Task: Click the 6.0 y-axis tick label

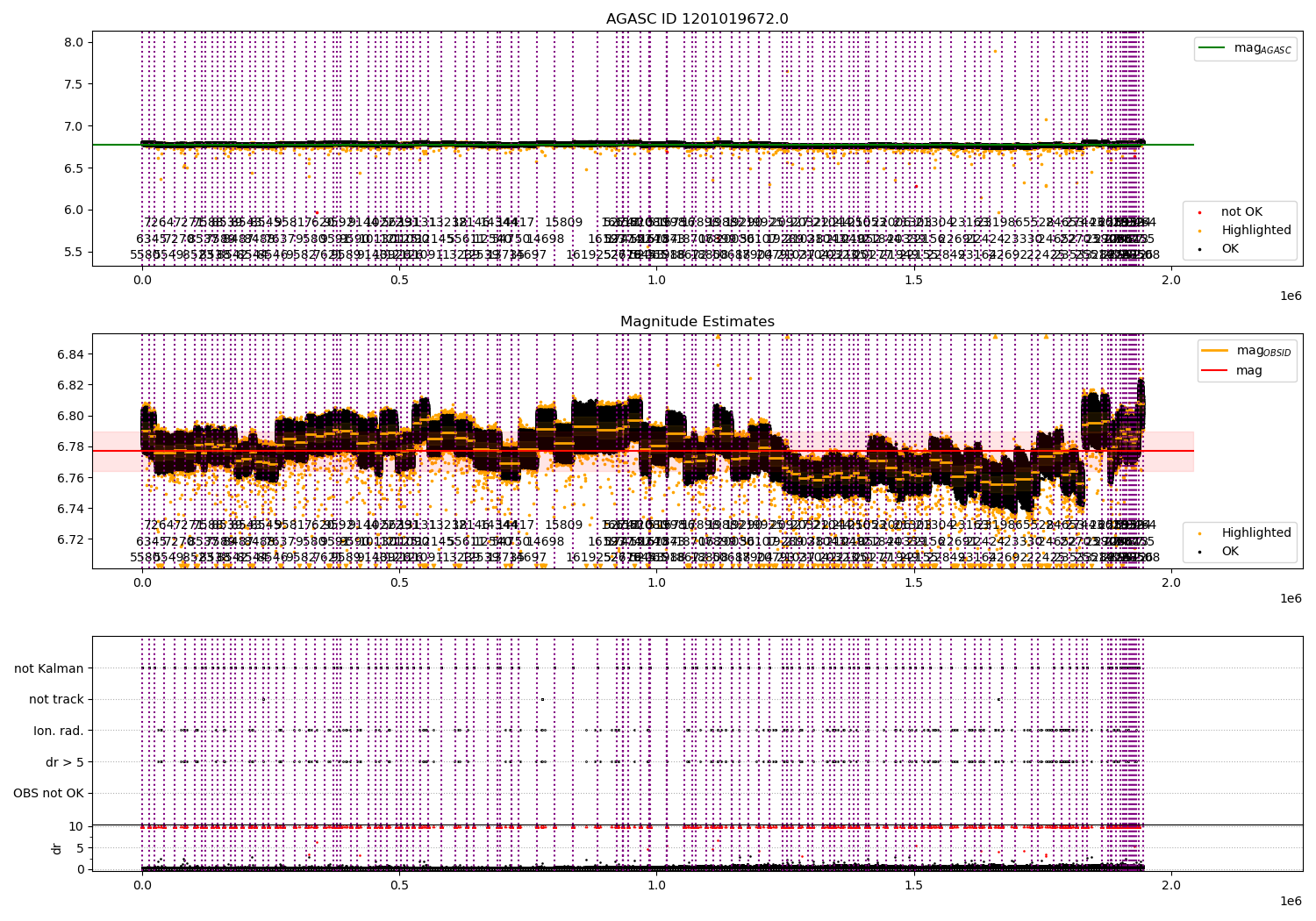Action: (75, 210)
